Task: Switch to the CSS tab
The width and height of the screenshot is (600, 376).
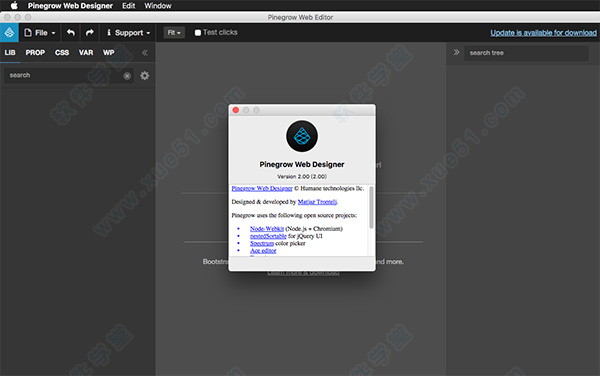Action: coord(62,53)
